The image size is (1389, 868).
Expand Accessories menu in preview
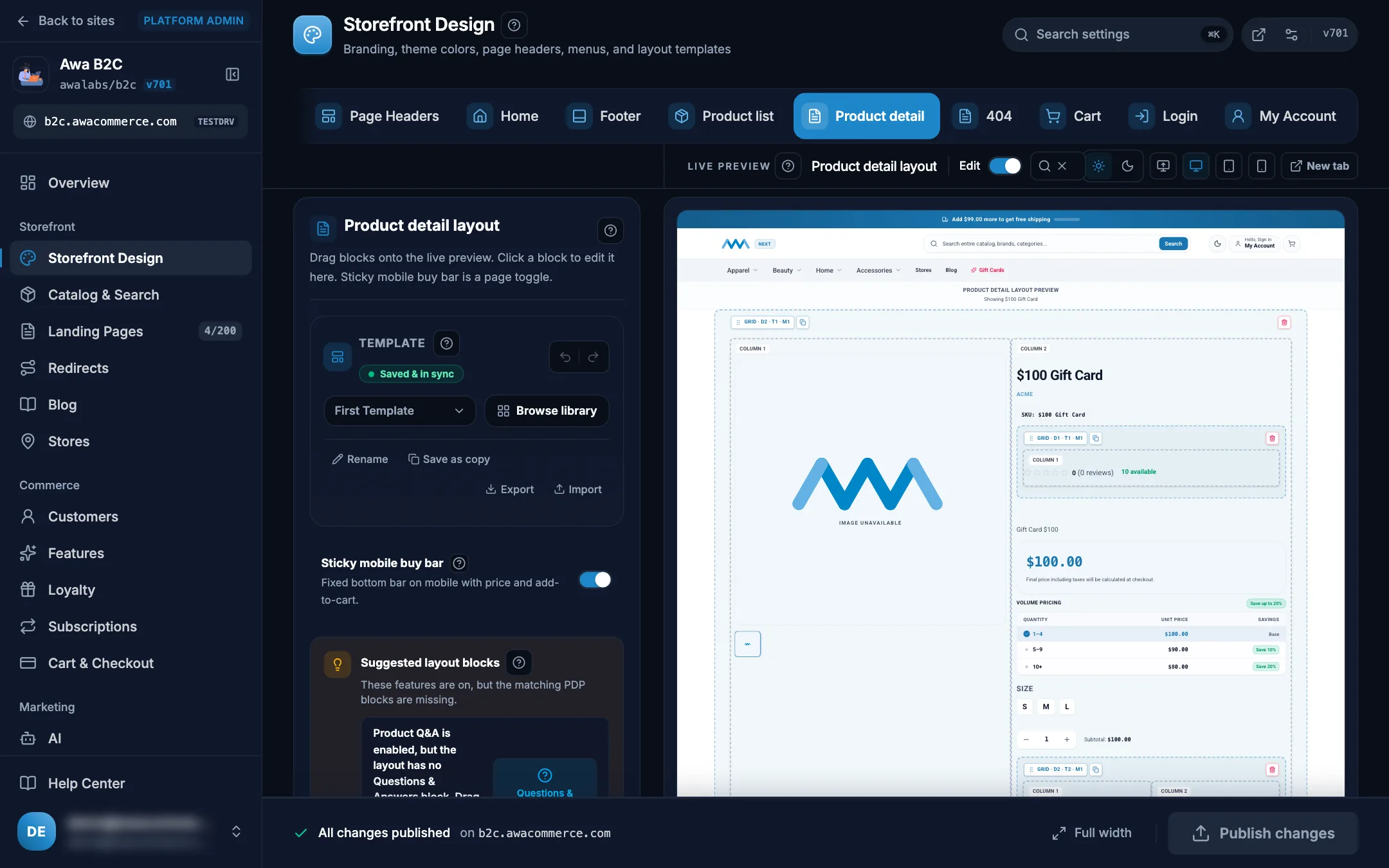[x=878, y=271]
